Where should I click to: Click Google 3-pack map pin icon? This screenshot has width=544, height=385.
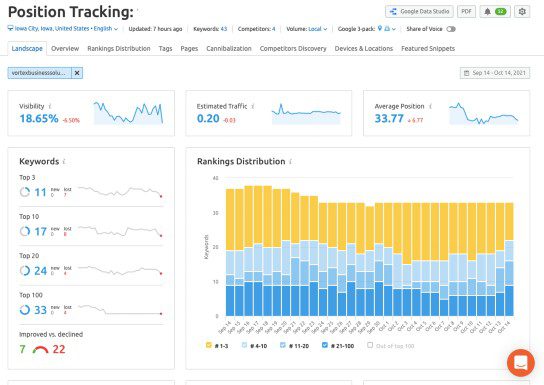click(x=380, y=28)
